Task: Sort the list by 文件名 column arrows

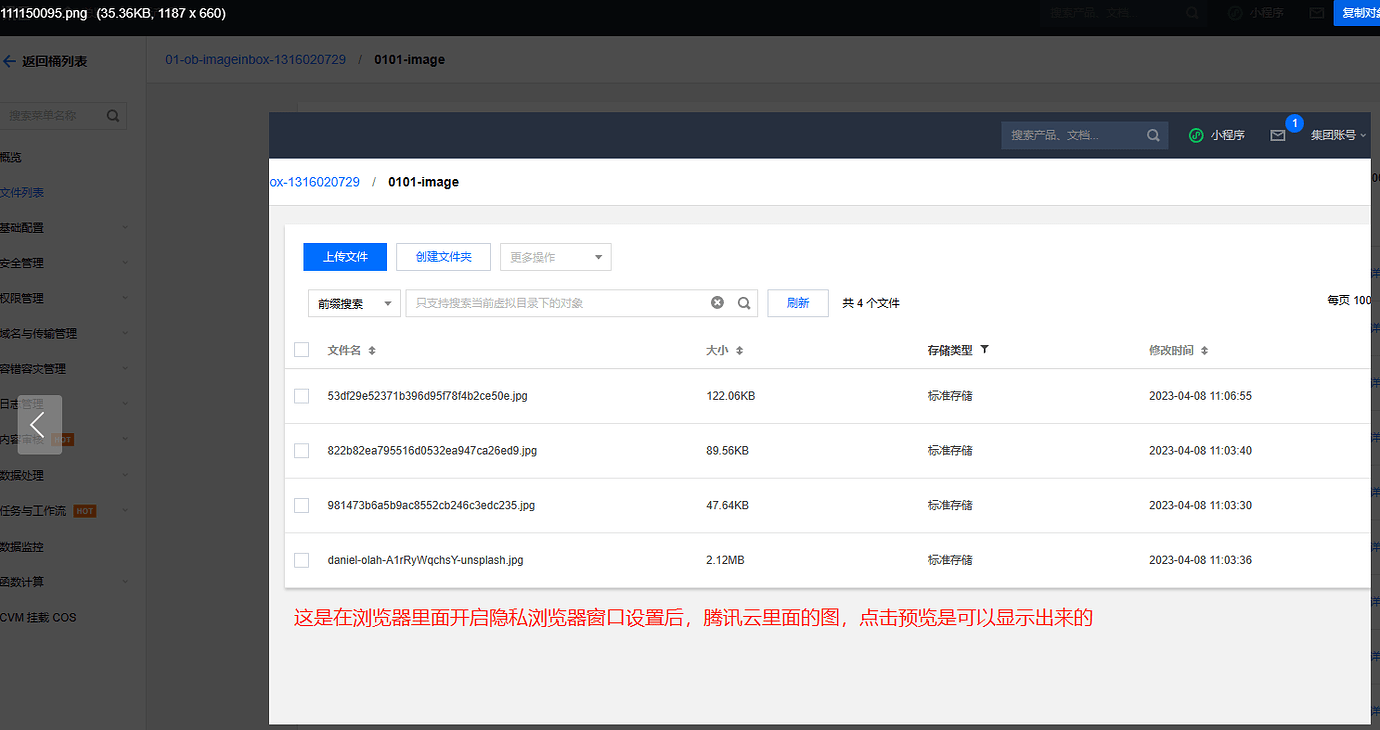Action: pos(372,351)
